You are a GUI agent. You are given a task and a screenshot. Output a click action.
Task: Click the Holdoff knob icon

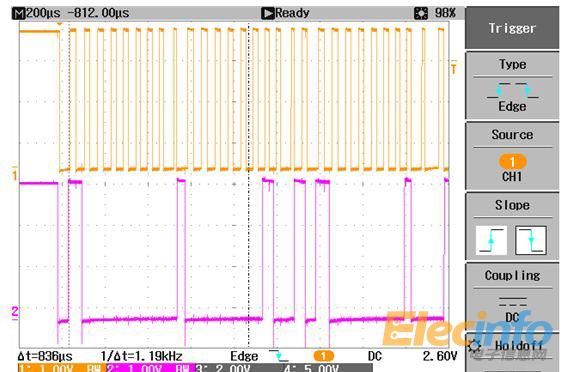tap(474, 346)
